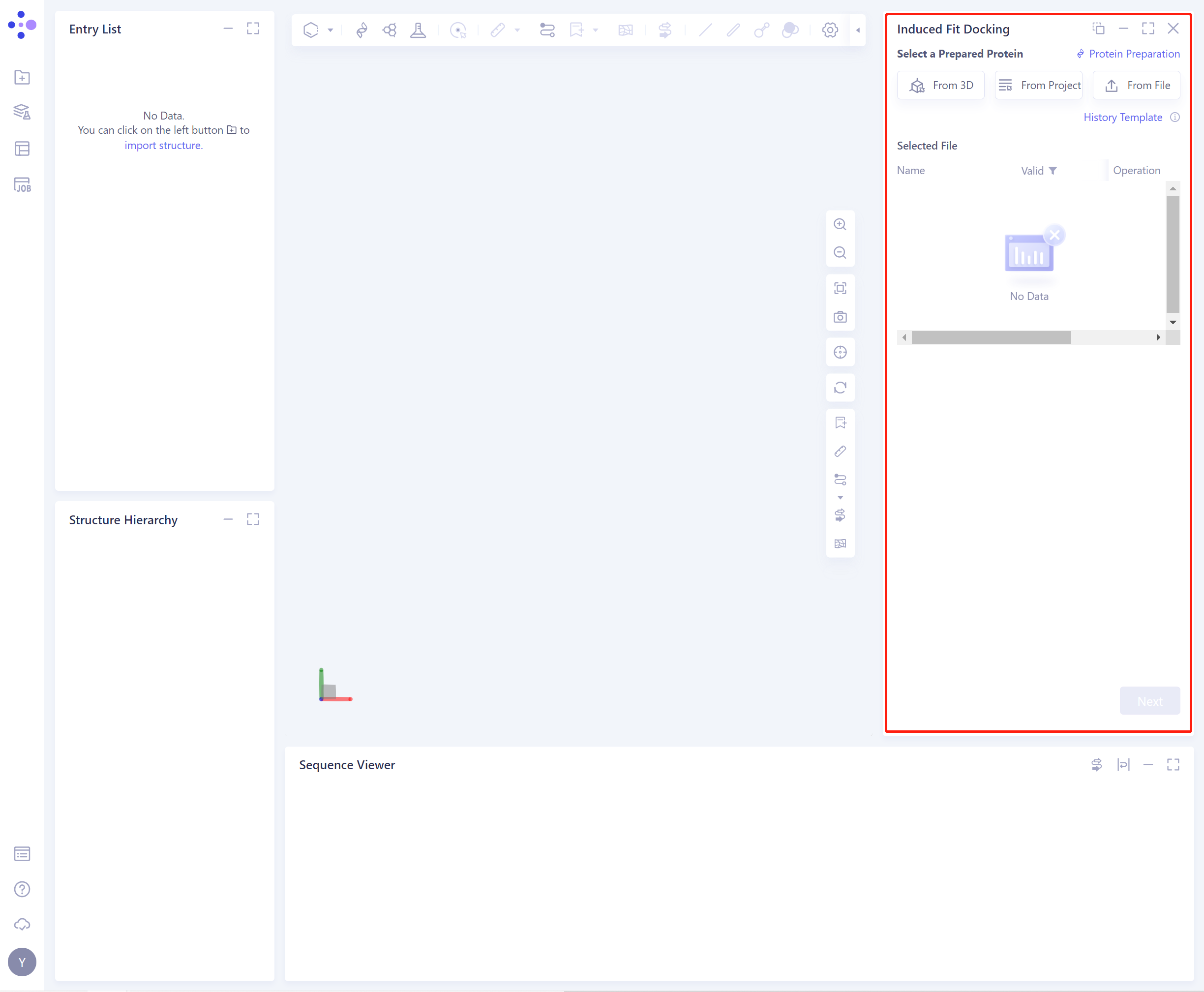
Task: Reset the view with the refresh icon
Action: 840,388
